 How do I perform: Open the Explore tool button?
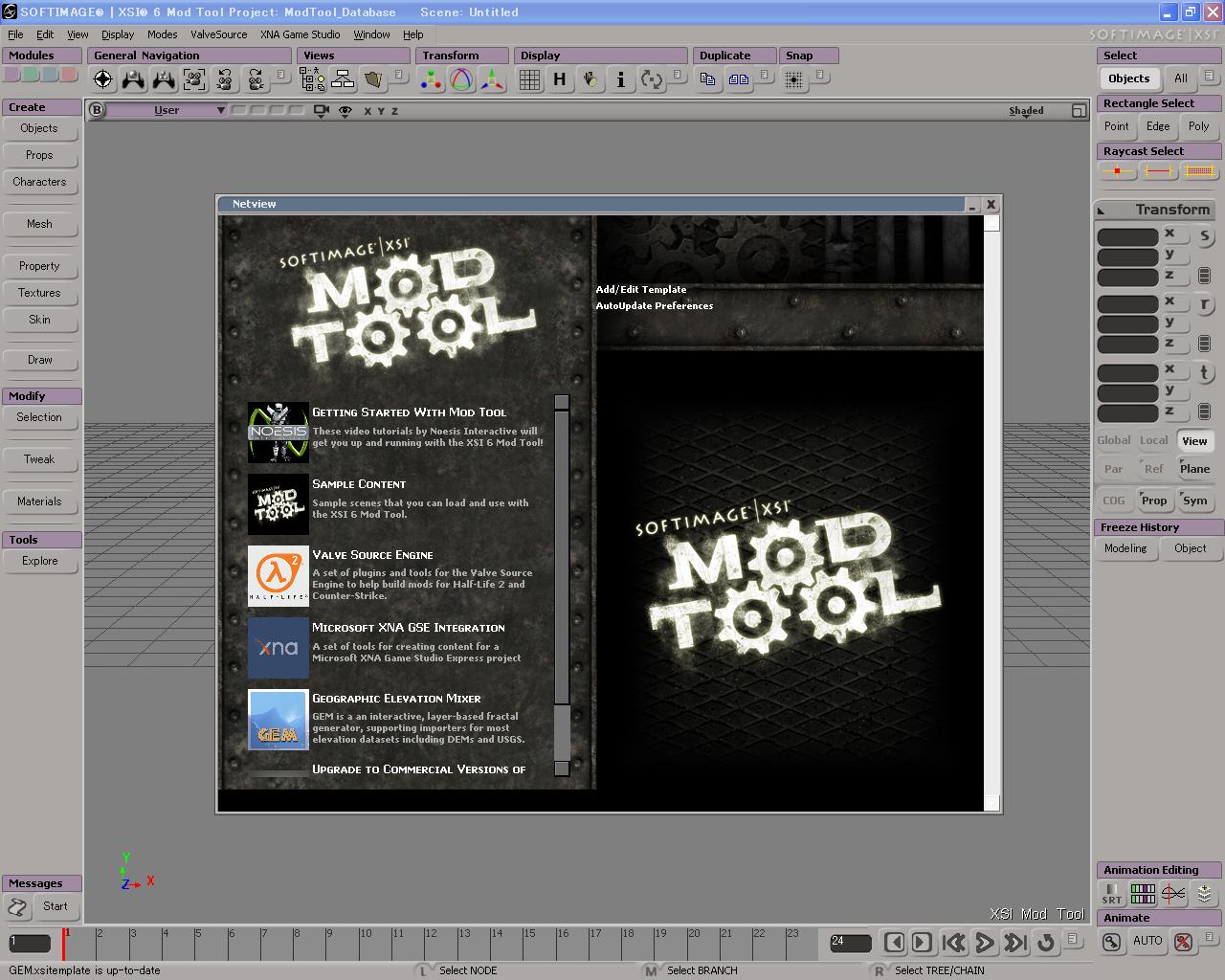point(39,561)
